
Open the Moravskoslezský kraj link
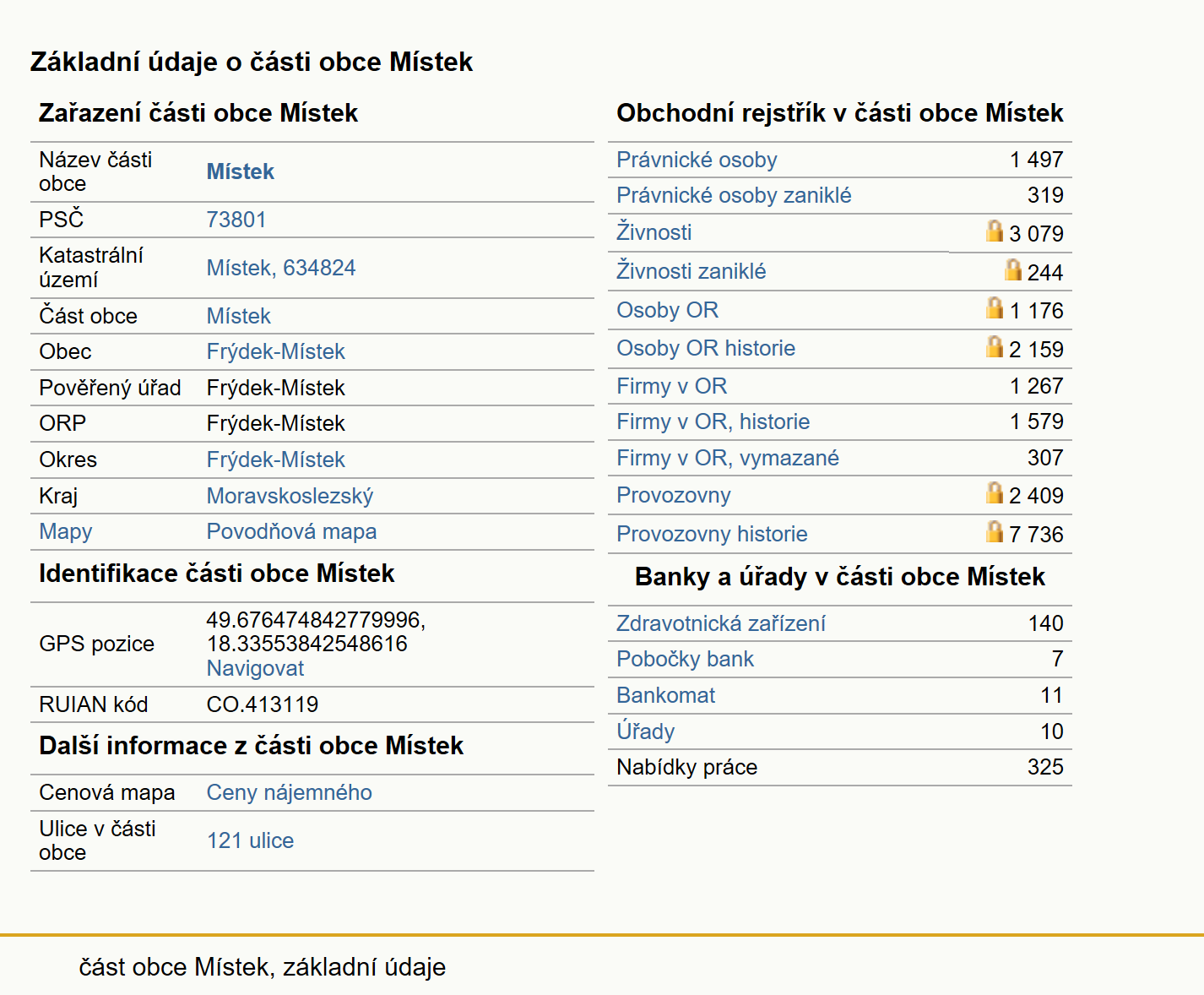[x=290, y=496]
